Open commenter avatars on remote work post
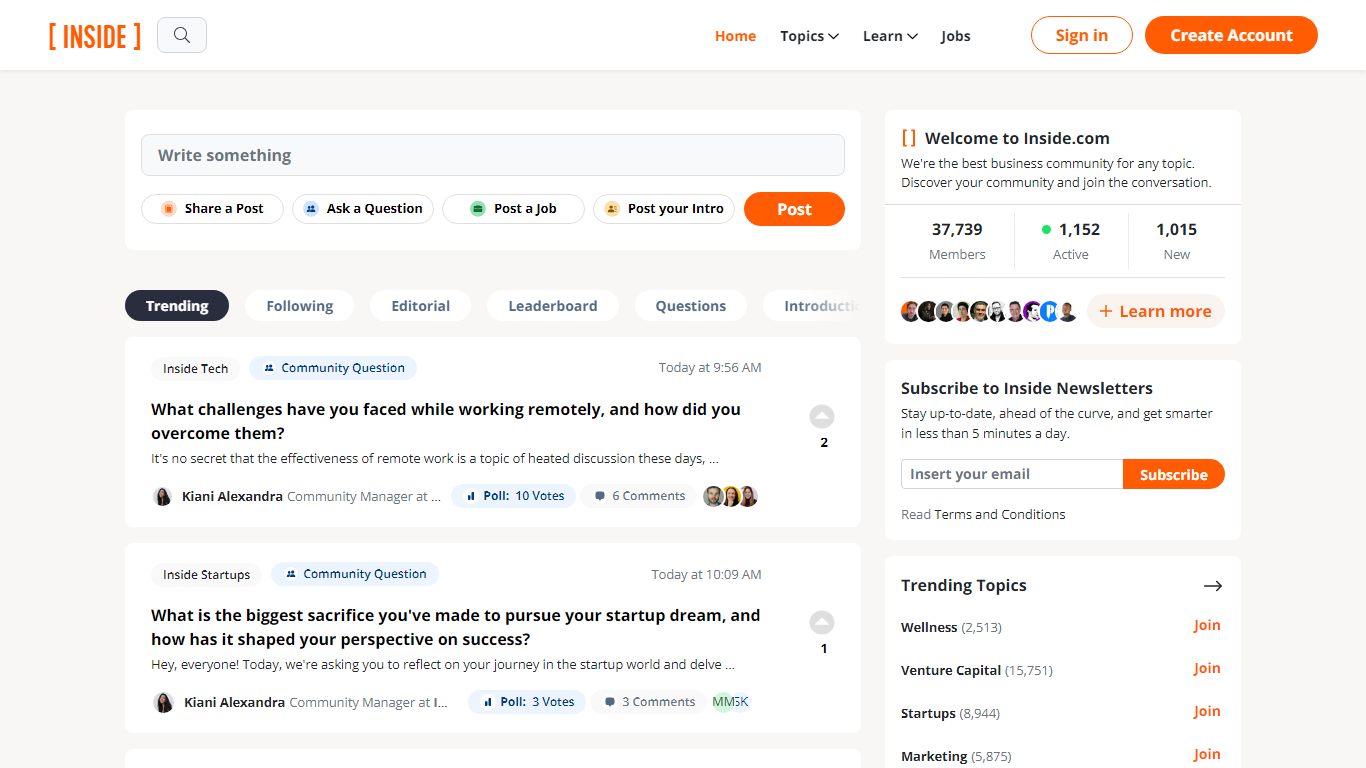The height and width of the screenshot is (768, 1366). pos(730,496)
